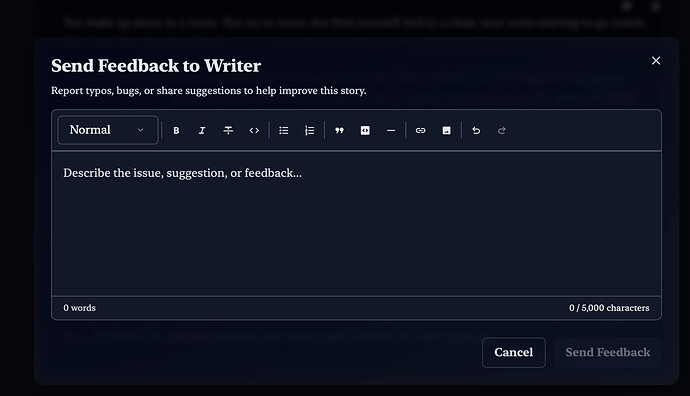This screenshot has height=396, width=690.
Task: Click the 0 words counter label
Action: click(80, 308)
